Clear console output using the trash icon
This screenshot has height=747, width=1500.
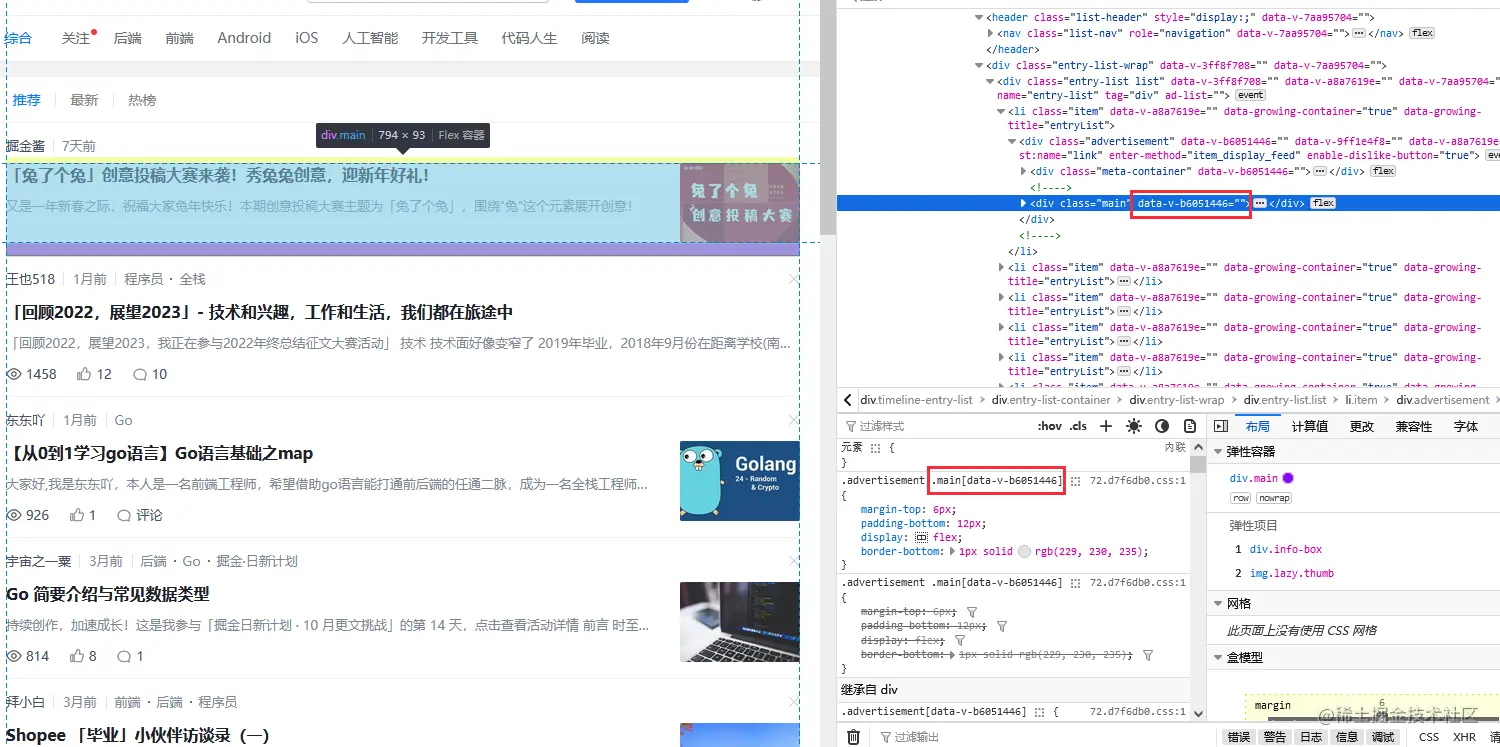click(x=853, y=736)
